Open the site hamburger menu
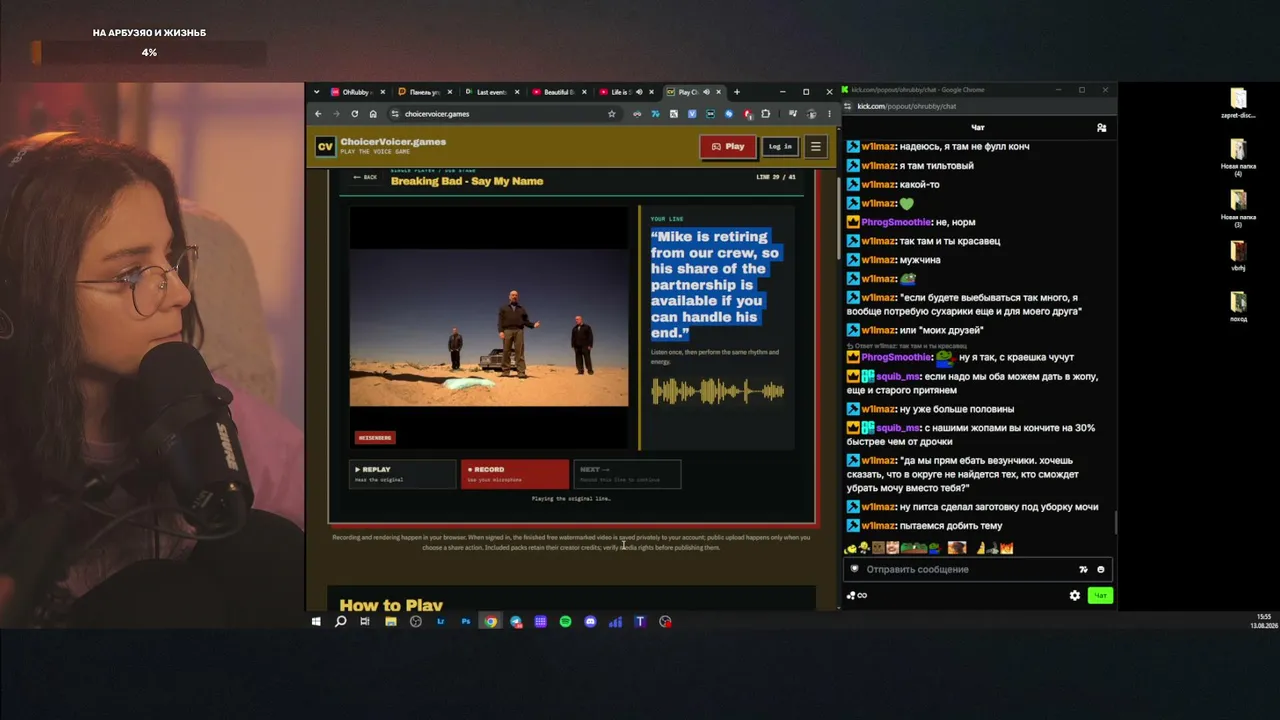1280x720 pixels. click(x=815, y=146)
